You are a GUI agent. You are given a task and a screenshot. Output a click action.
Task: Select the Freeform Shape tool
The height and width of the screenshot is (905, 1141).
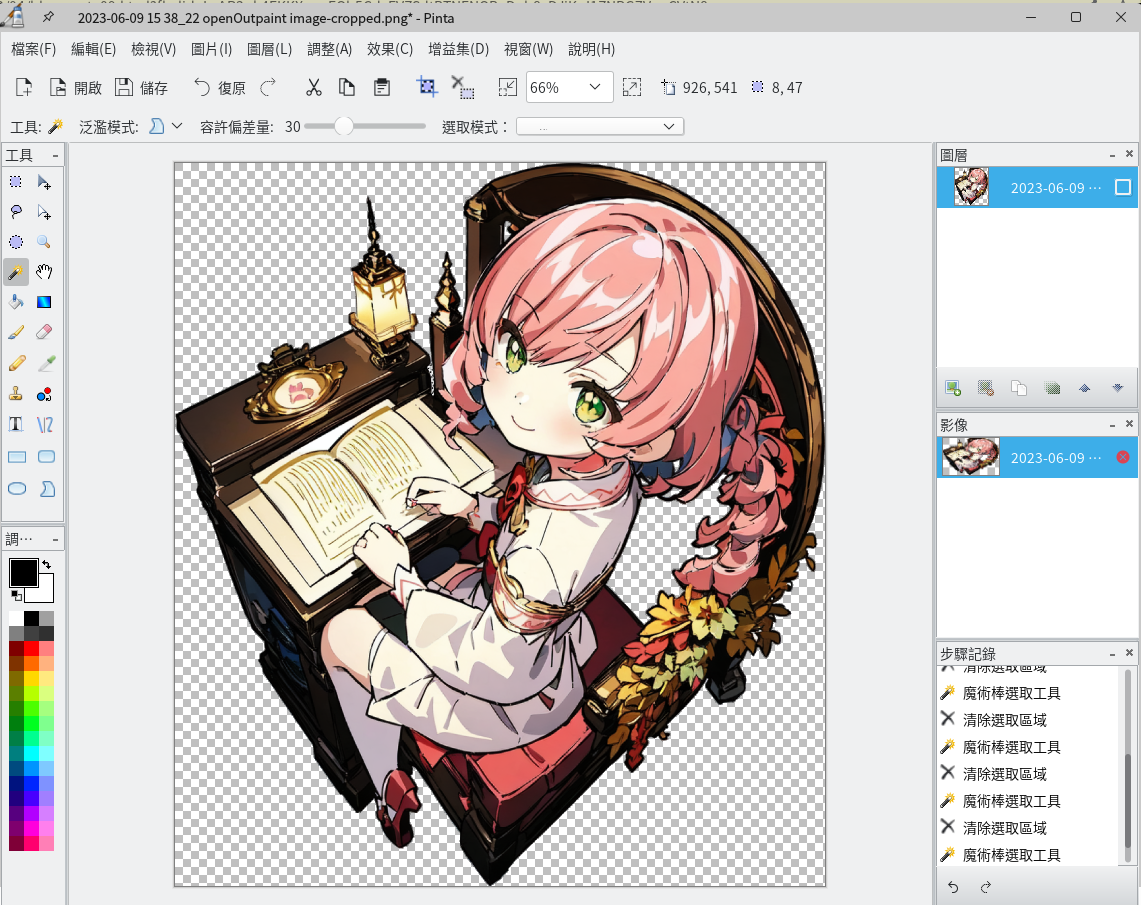(47, 489)
